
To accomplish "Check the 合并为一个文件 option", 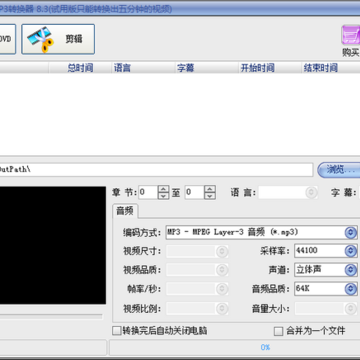I will 278,331.
